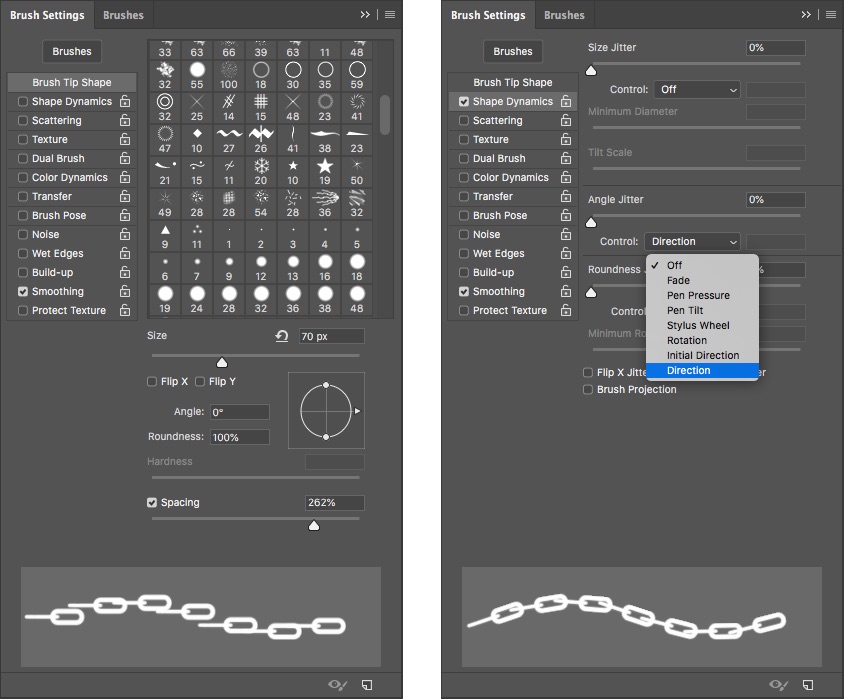Toggle the live brush preview icon in right panel
Viewport: 844px width, 699px height.
(x=779, y=684)
